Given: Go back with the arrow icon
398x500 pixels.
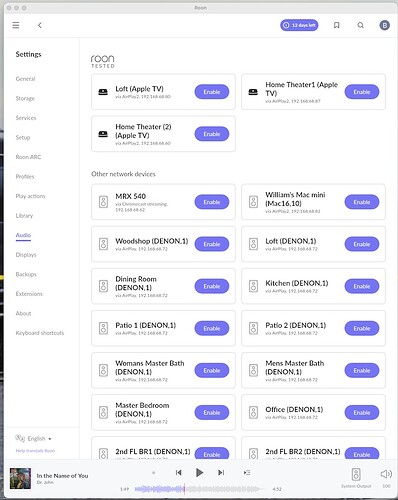Looking at the screenshot, I should coord(40,25).
